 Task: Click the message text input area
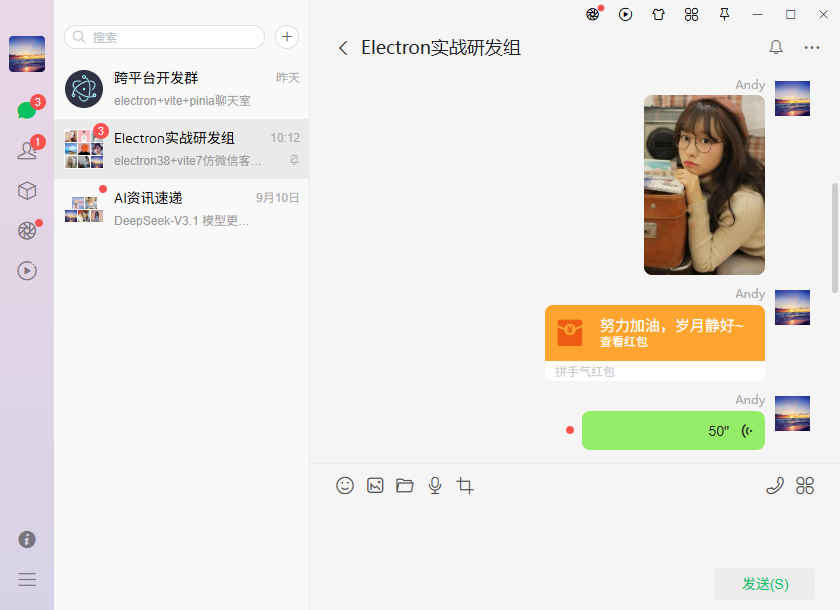tap(574, 533)
